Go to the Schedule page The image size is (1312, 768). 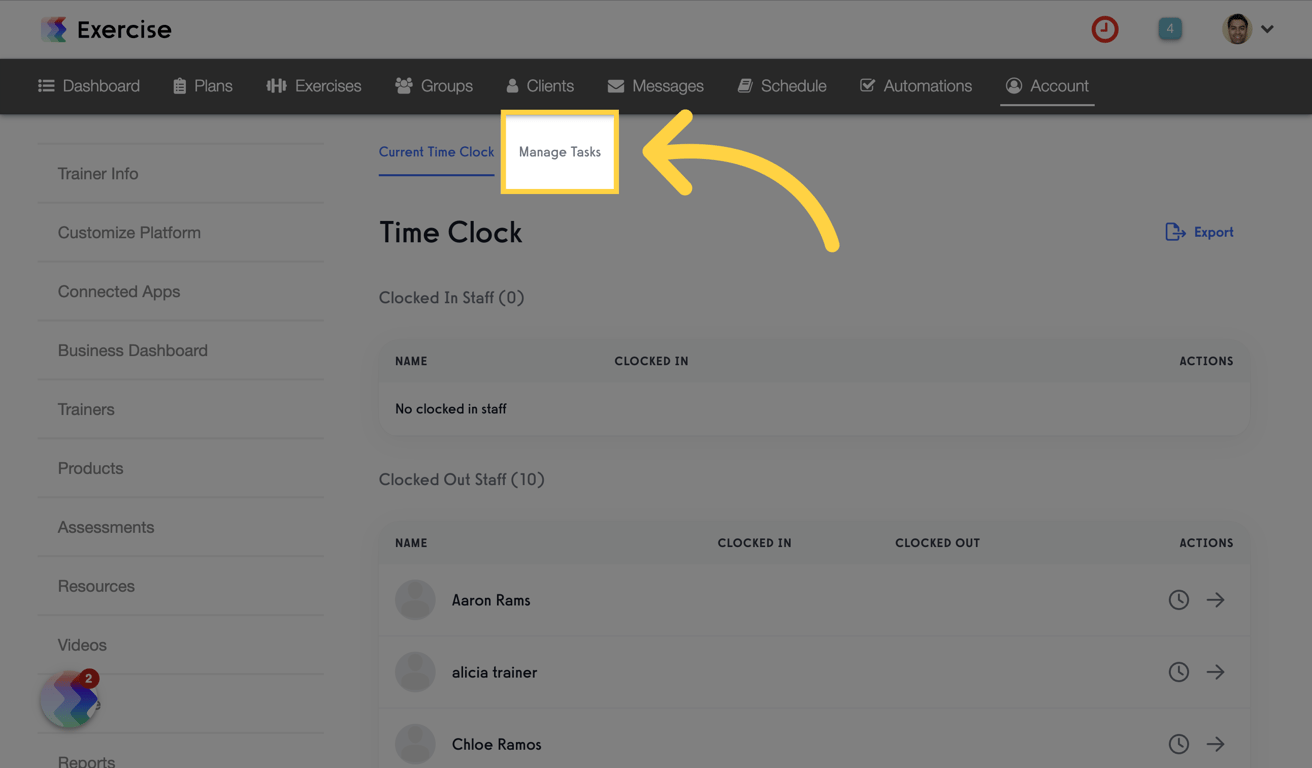click(782, 86)
